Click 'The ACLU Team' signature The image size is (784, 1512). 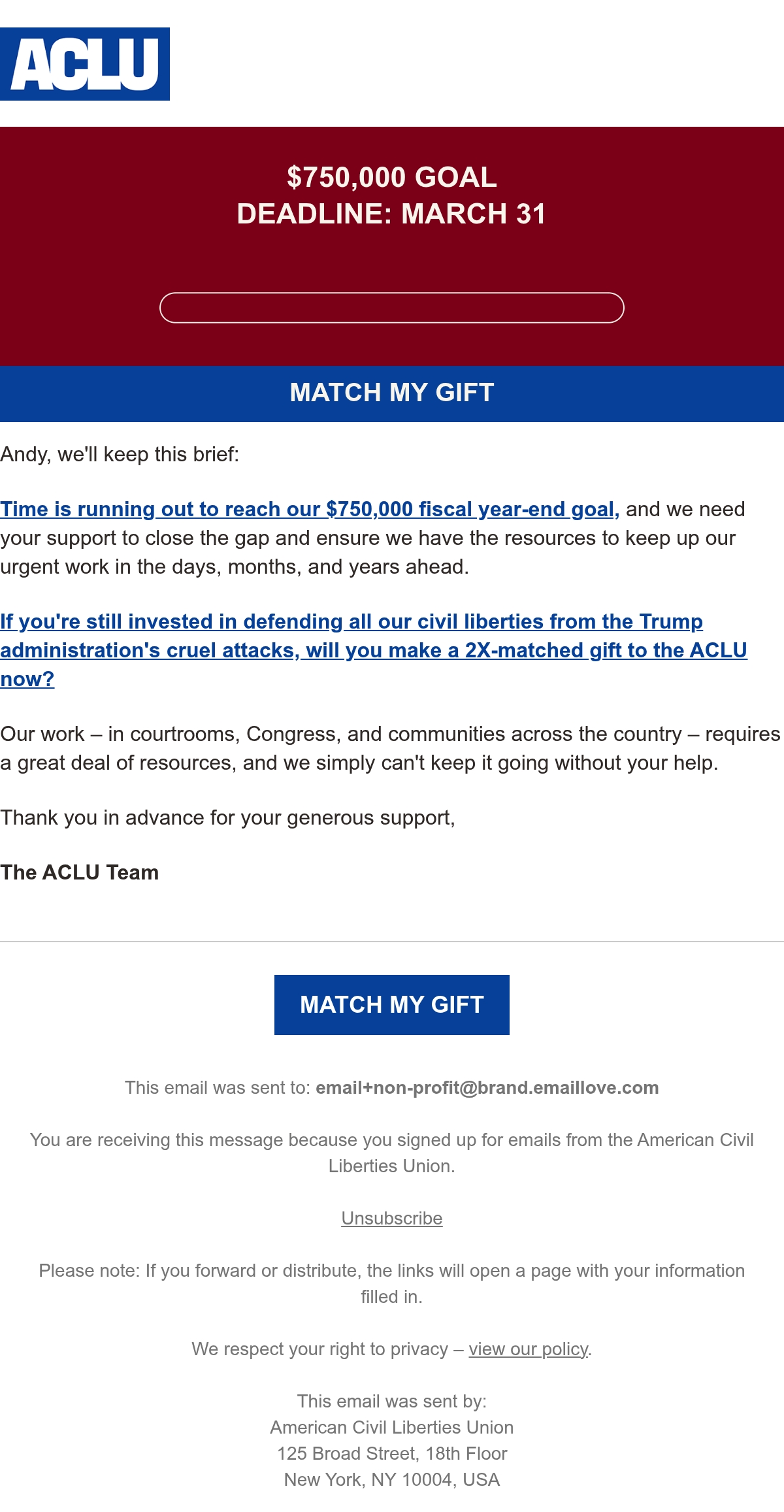pos(80,872)
